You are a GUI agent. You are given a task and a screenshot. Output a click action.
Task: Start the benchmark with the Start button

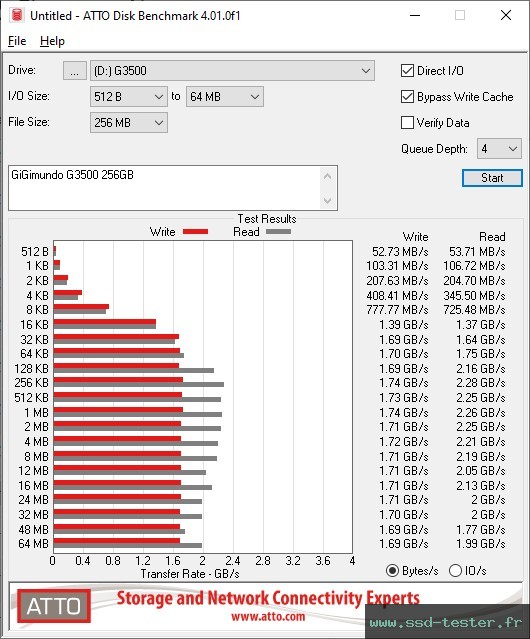pos(492,178)
